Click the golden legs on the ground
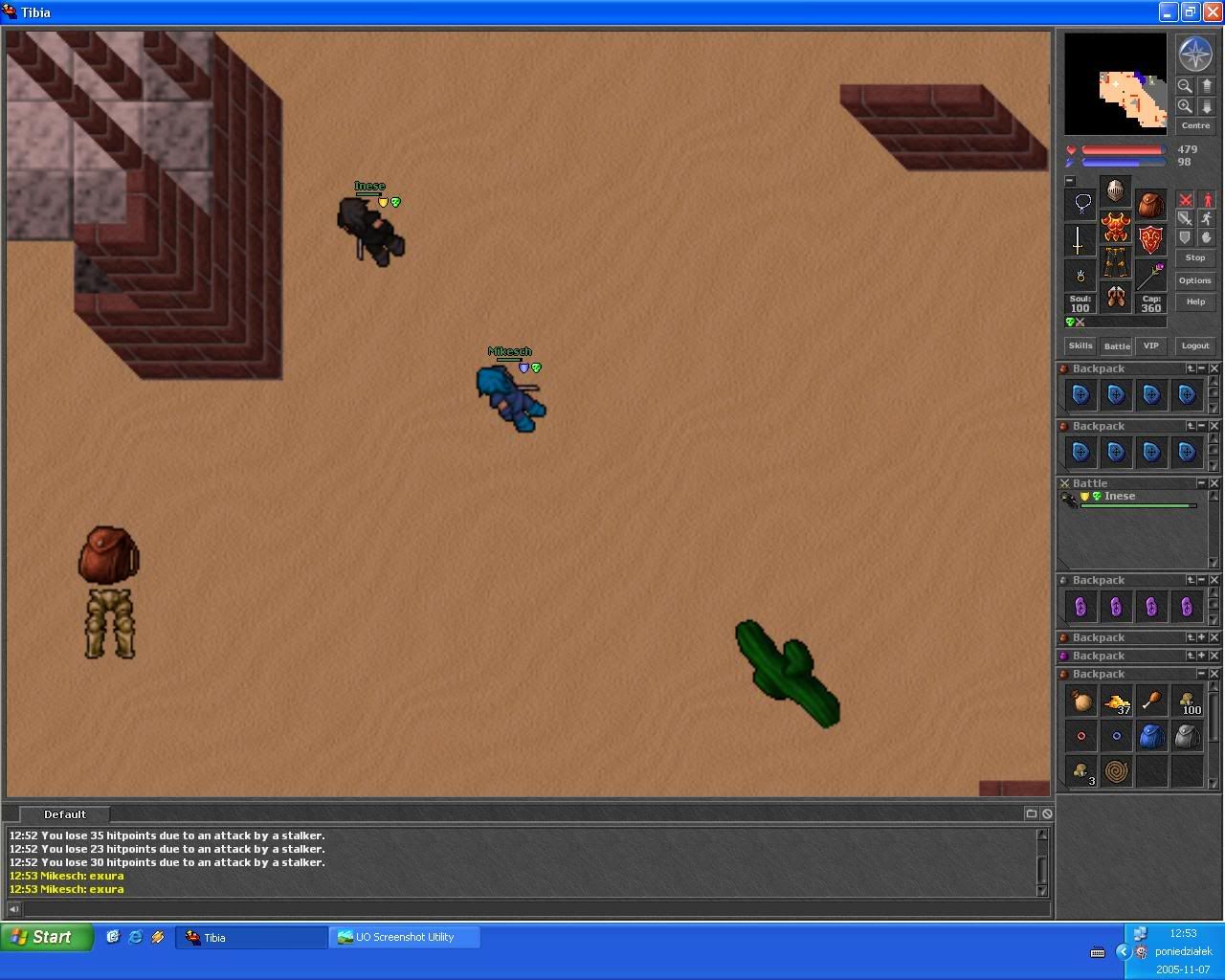The width and height of the screenshot is (1225, 980). (109, 623)
